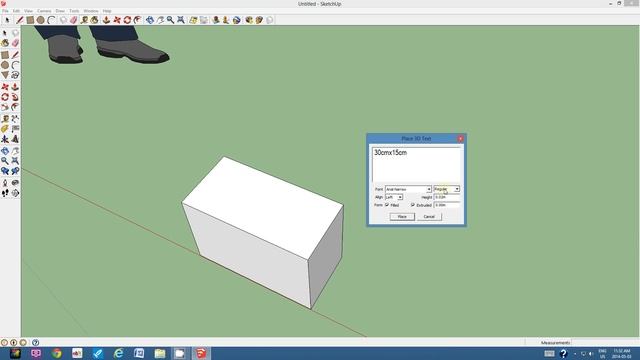Open the Camera menu
This screenshot has height=360, width=640.
[x=44, y=11]
